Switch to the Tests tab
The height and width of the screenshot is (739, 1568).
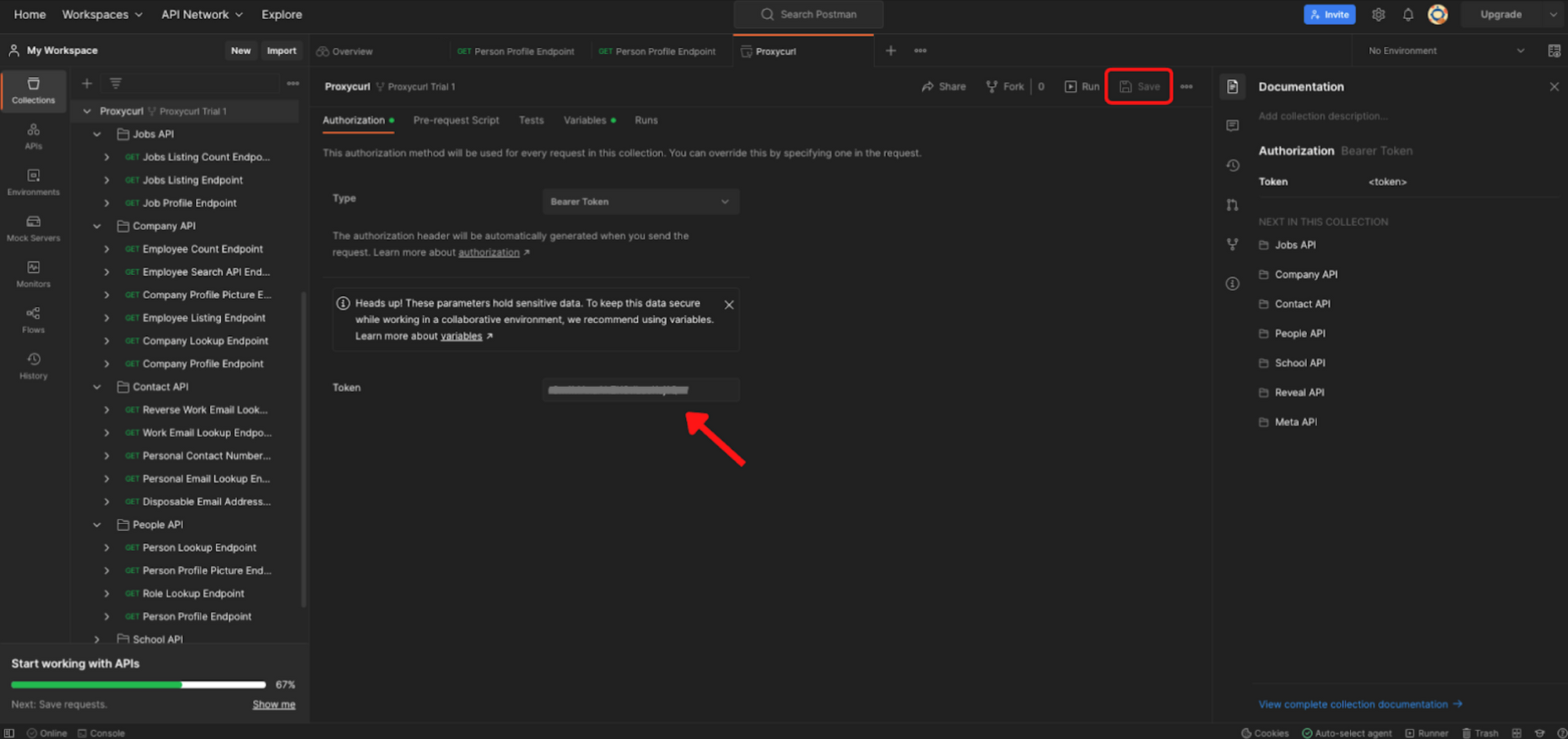click(x=531, y=120)
